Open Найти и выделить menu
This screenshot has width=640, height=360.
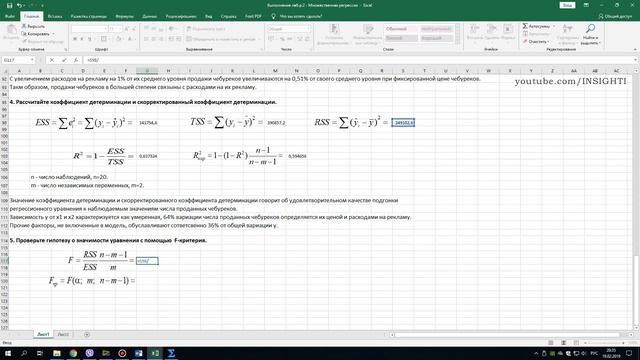point(590,34)
